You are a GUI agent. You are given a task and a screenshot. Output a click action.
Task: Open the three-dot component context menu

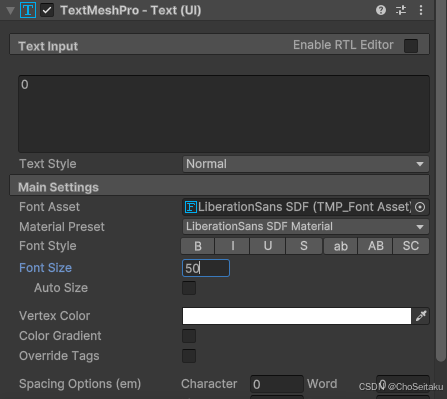(421, 10)
